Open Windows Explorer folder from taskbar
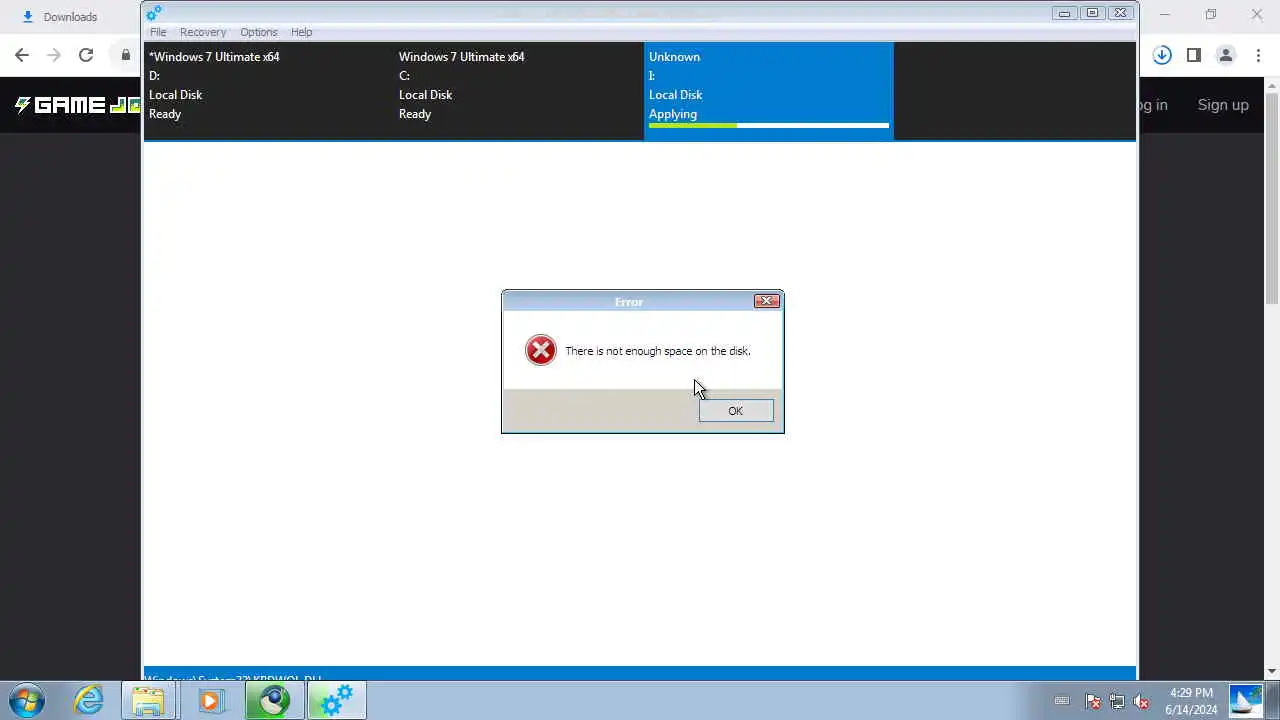Screen dimensions: 1280x720 [x=149, y=700]
